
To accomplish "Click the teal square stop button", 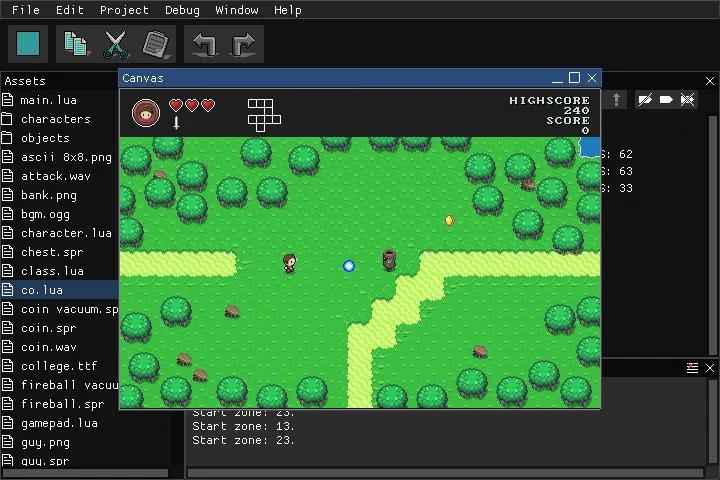I will tap(29, 44).
